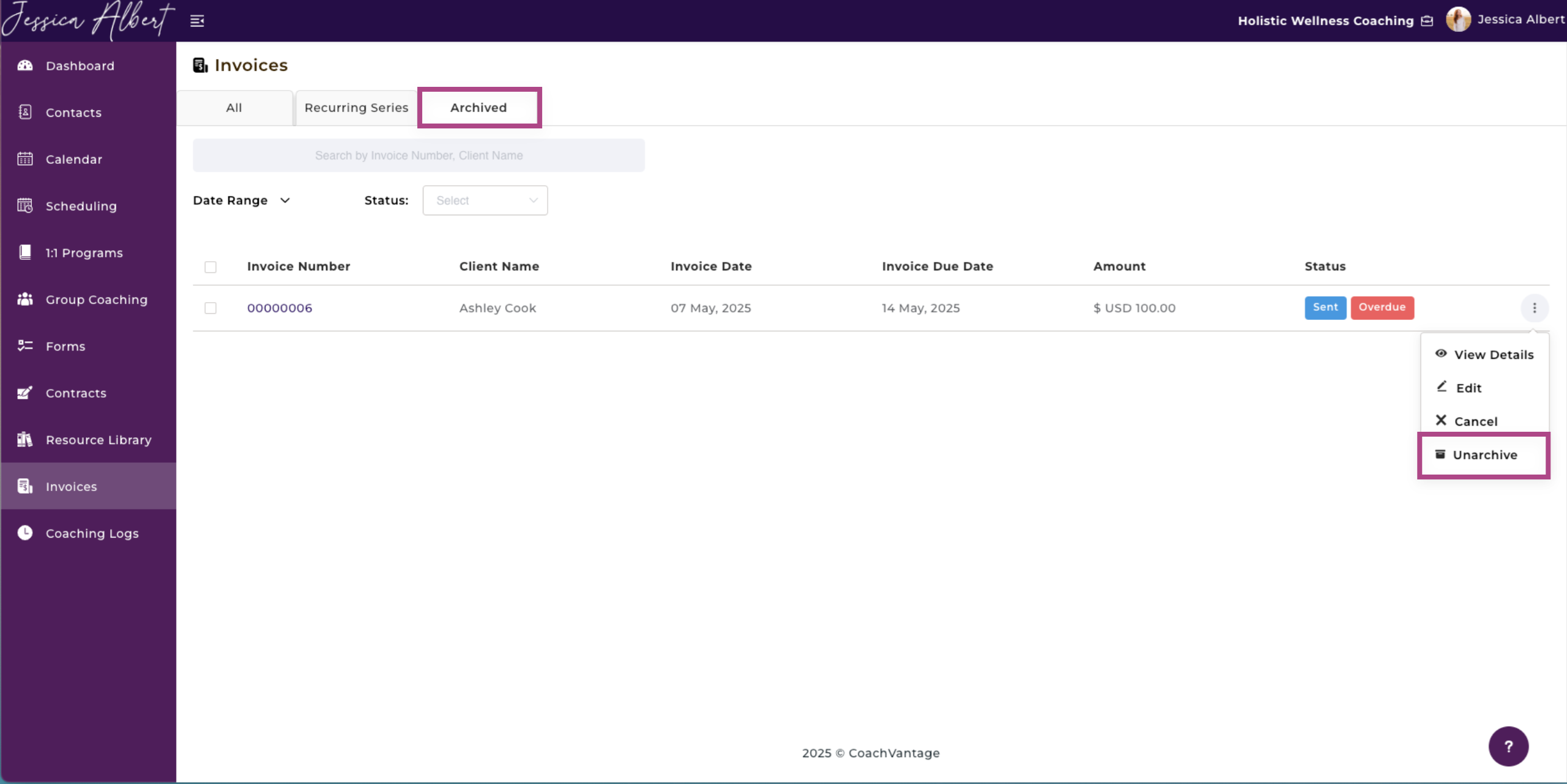The image size is (1567, 784).
Task: Open 1:1 Programs section
Action: (x=89, y=253)
